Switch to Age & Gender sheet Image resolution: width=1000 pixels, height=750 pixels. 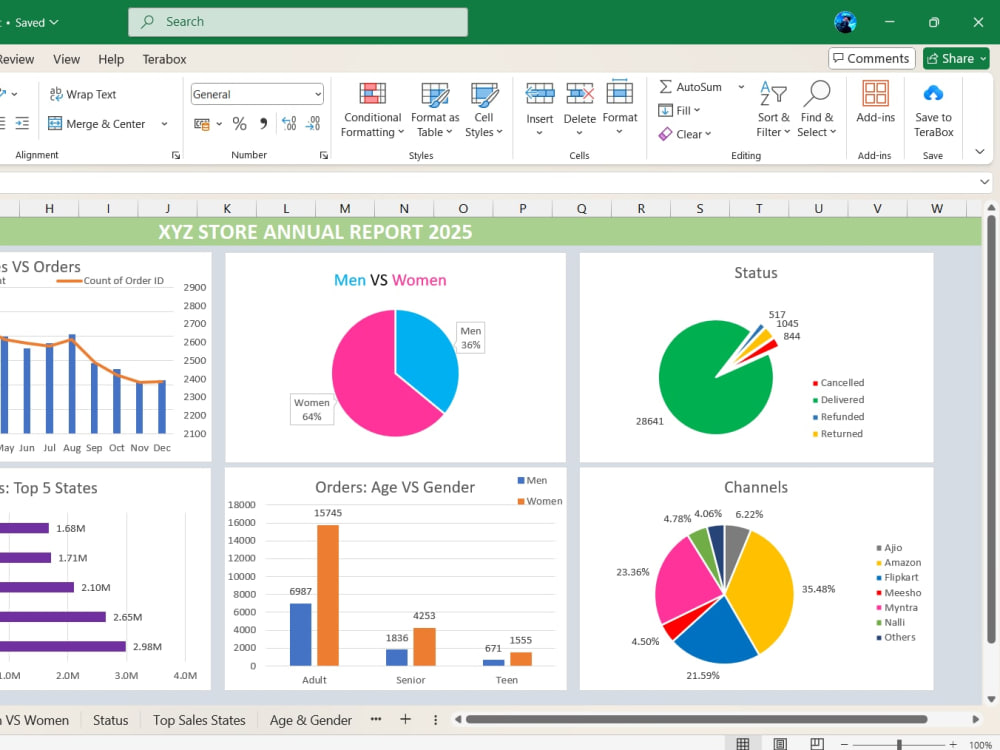(311, 720)
